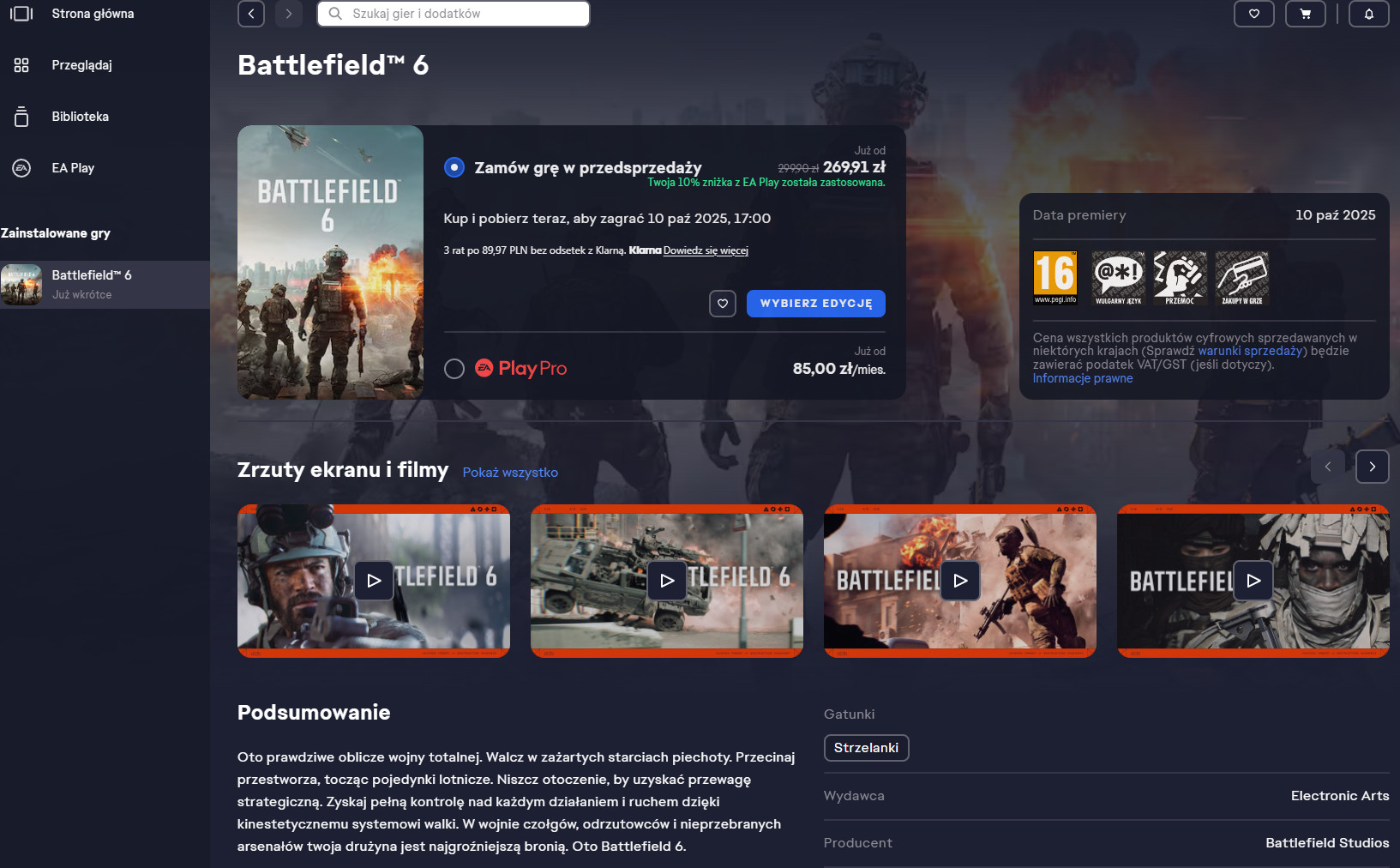Click the '10 paź 2025' release date value
Viewport: 1400px width, 868px height.
(1336, 215)
